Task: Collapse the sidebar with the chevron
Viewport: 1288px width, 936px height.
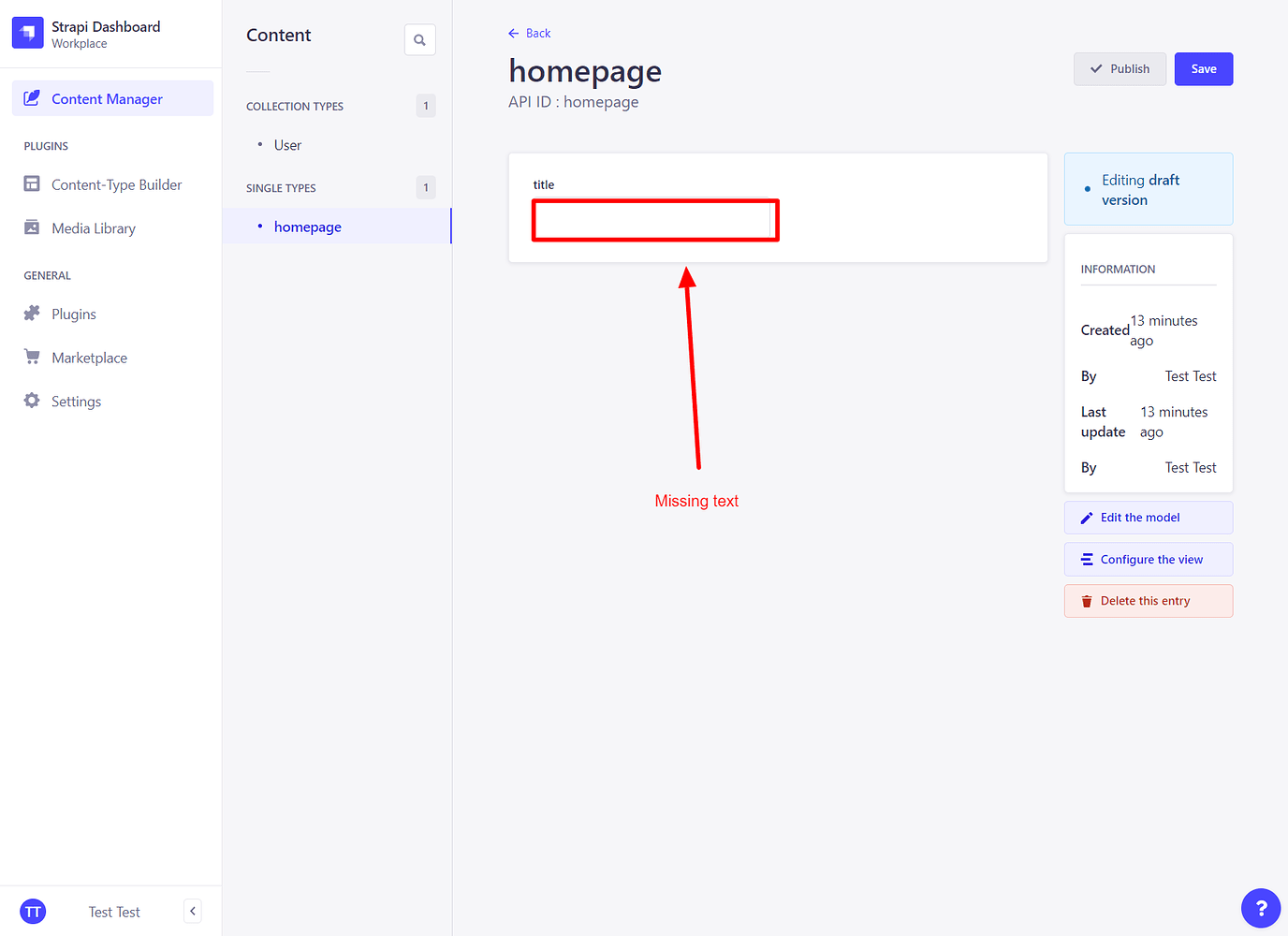Action: (x=193, y=911)
